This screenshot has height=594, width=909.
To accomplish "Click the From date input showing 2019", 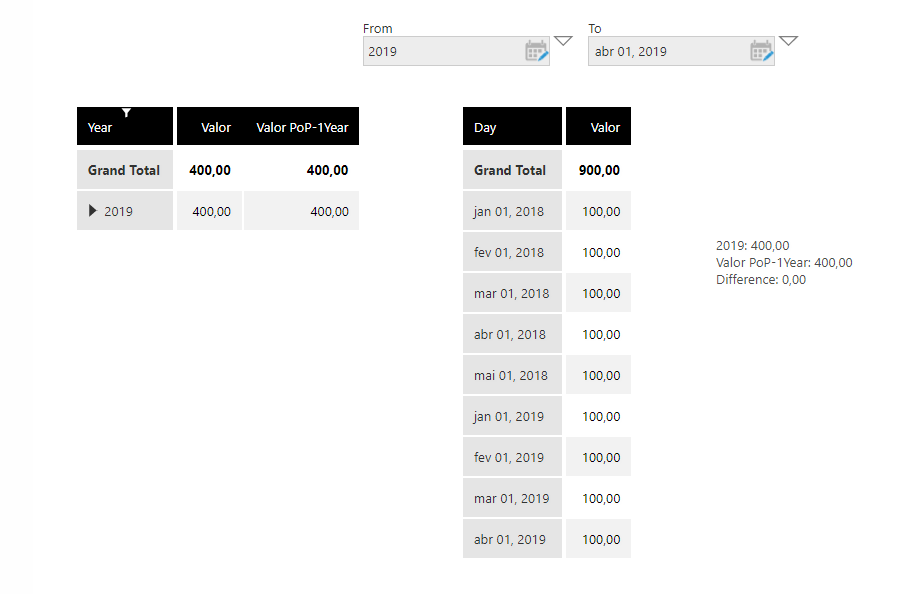I will click(x=444, y=51).
